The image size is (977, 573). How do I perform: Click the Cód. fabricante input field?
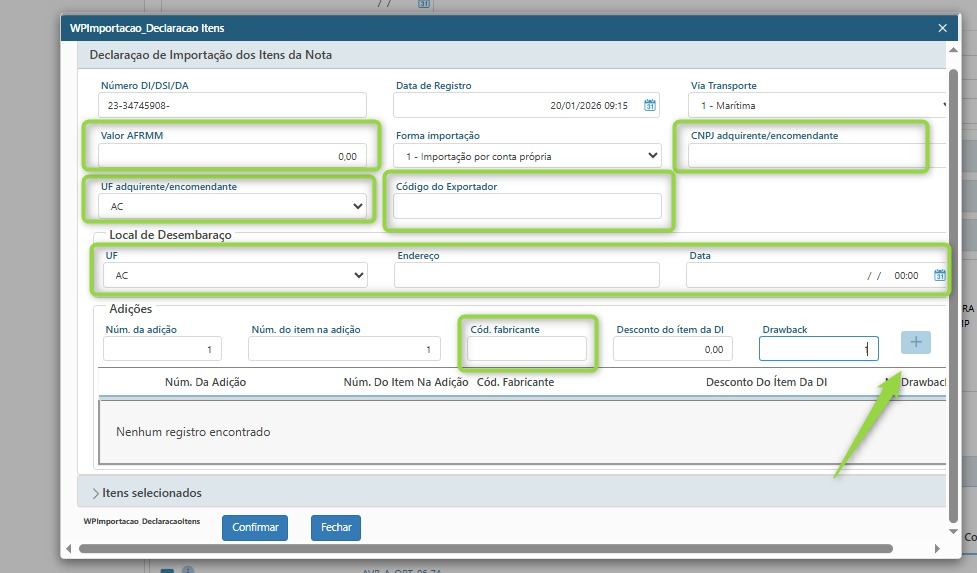coord(527,348)
